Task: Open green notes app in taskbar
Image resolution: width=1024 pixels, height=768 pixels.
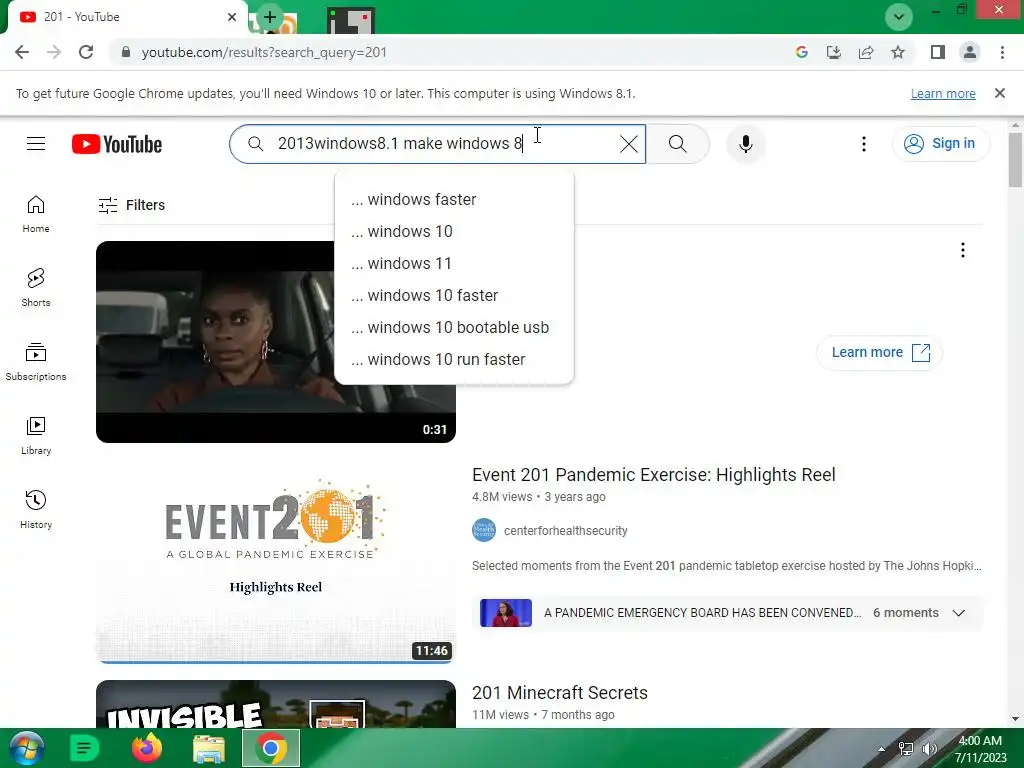Action: [x=84, y=748]
